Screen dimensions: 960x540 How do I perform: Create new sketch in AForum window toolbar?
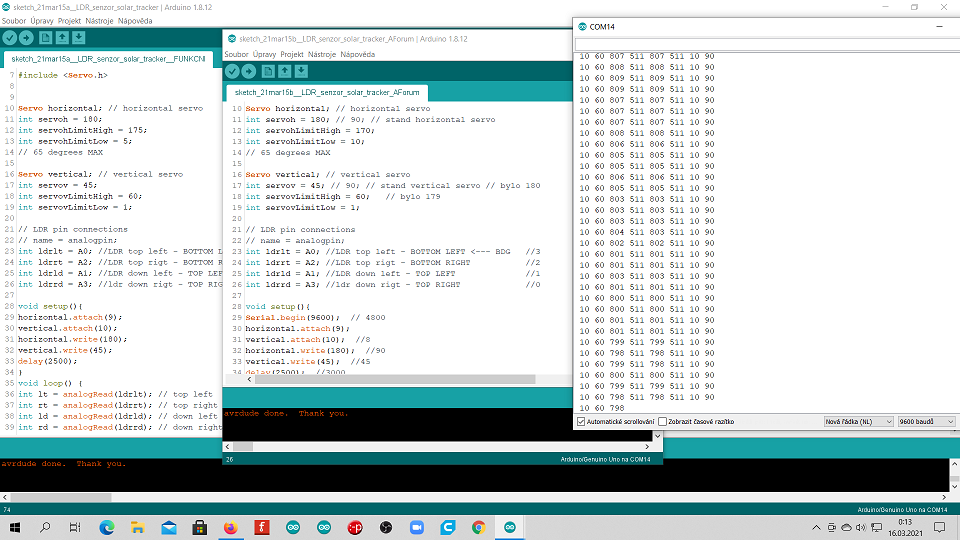point(268,71)
